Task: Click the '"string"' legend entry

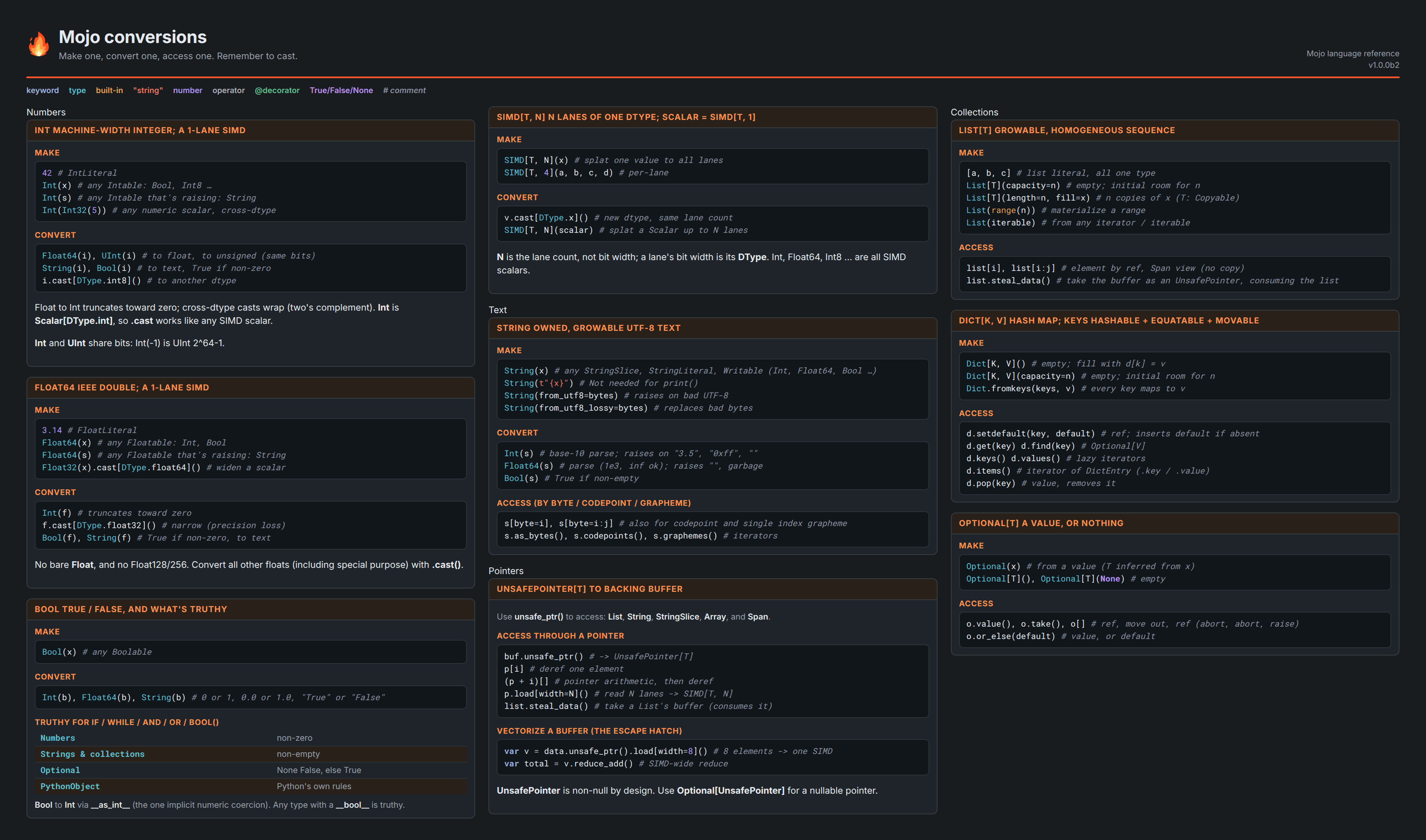Action: [148, 90]
